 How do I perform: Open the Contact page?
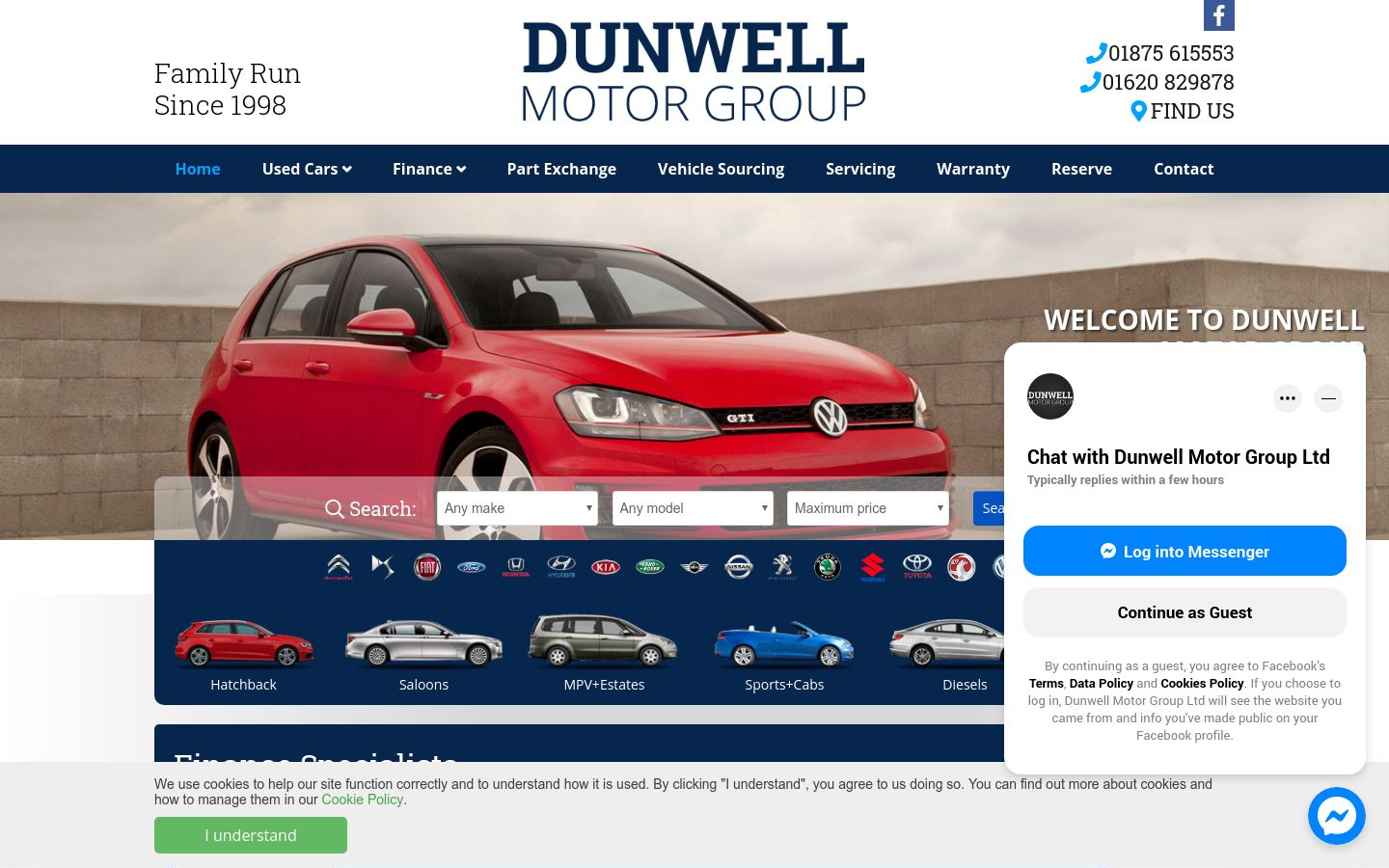pos(1184,169)
